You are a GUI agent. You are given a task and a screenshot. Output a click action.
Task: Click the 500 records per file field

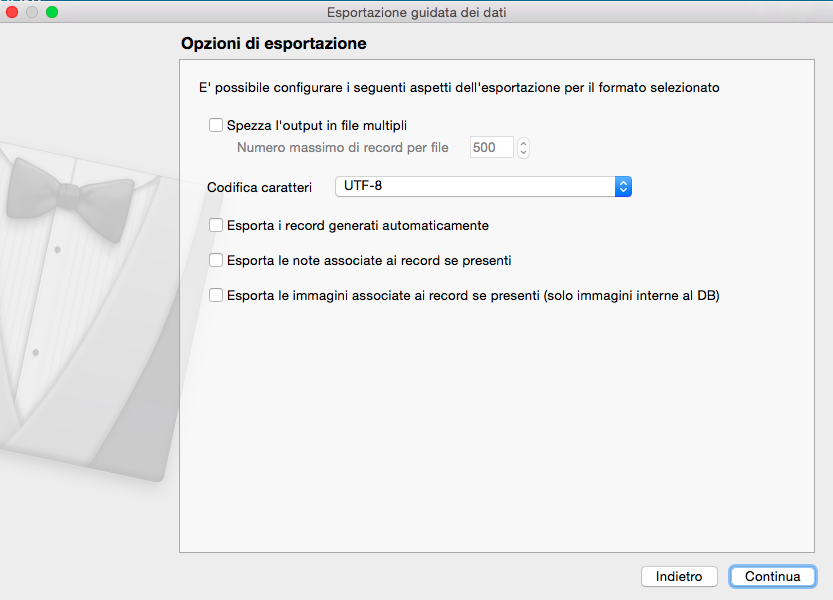491,148
